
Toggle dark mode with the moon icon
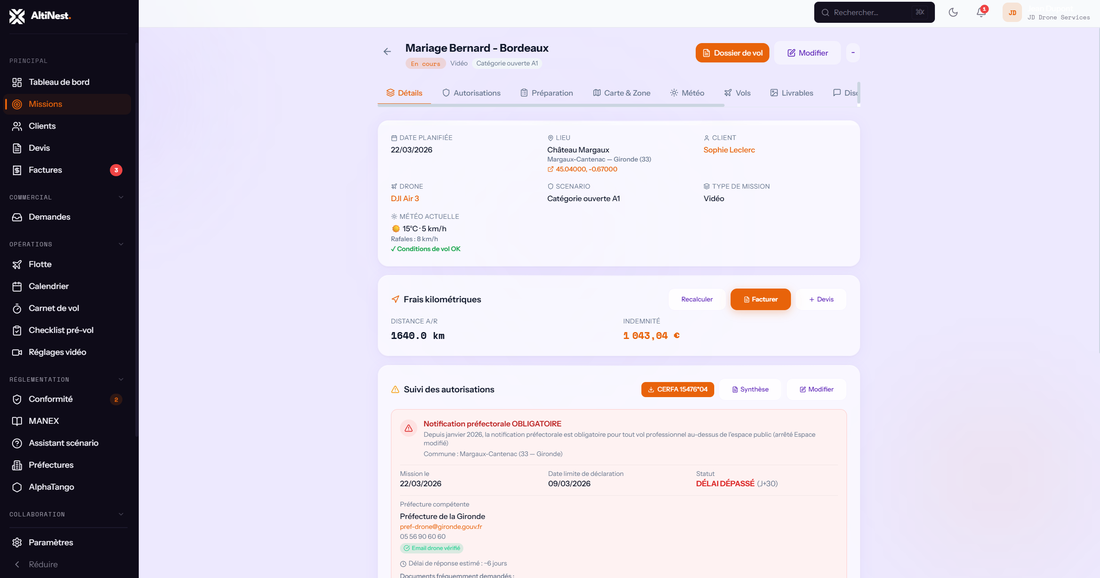point(953,12)
